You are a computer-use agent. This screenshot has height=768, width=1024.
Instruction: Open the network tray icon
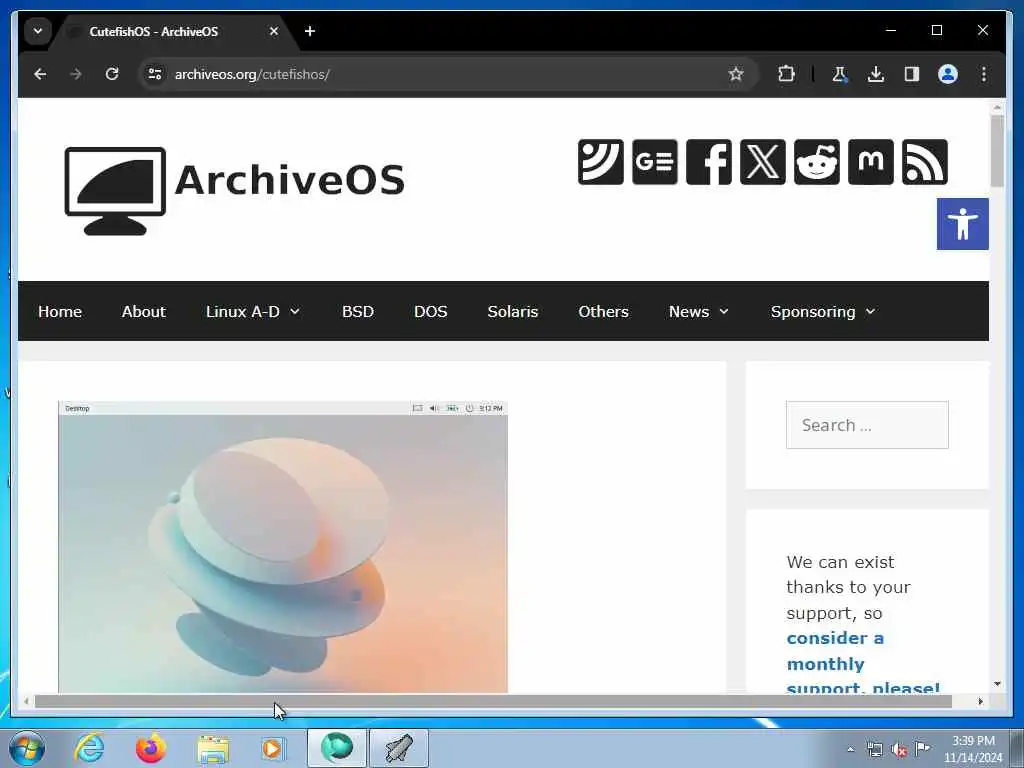[x=874, y=750]
